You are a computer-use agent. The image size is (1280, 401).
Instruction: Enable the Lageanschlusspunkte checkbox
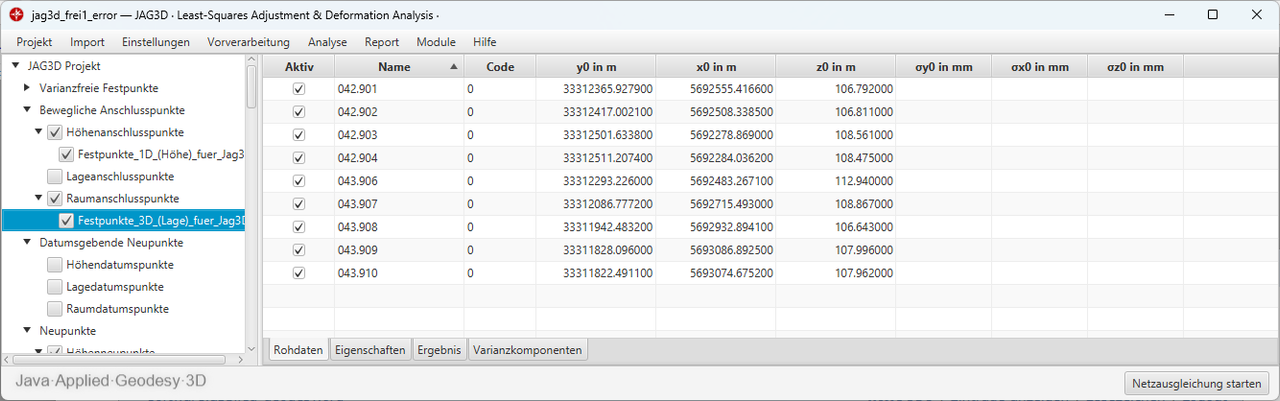coord(55,176)
